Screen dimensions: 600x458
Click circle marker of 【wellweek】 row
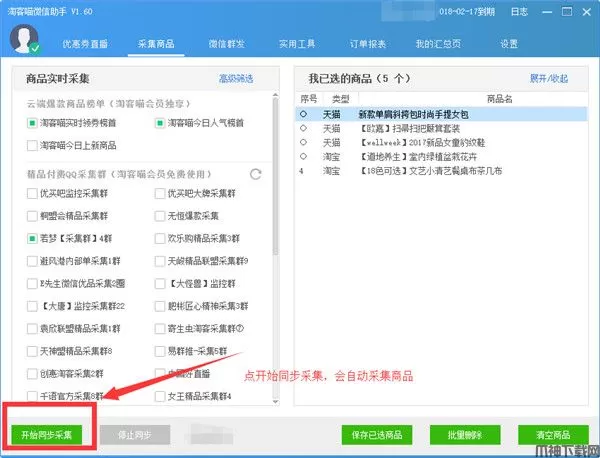click(x=303, y=142)
